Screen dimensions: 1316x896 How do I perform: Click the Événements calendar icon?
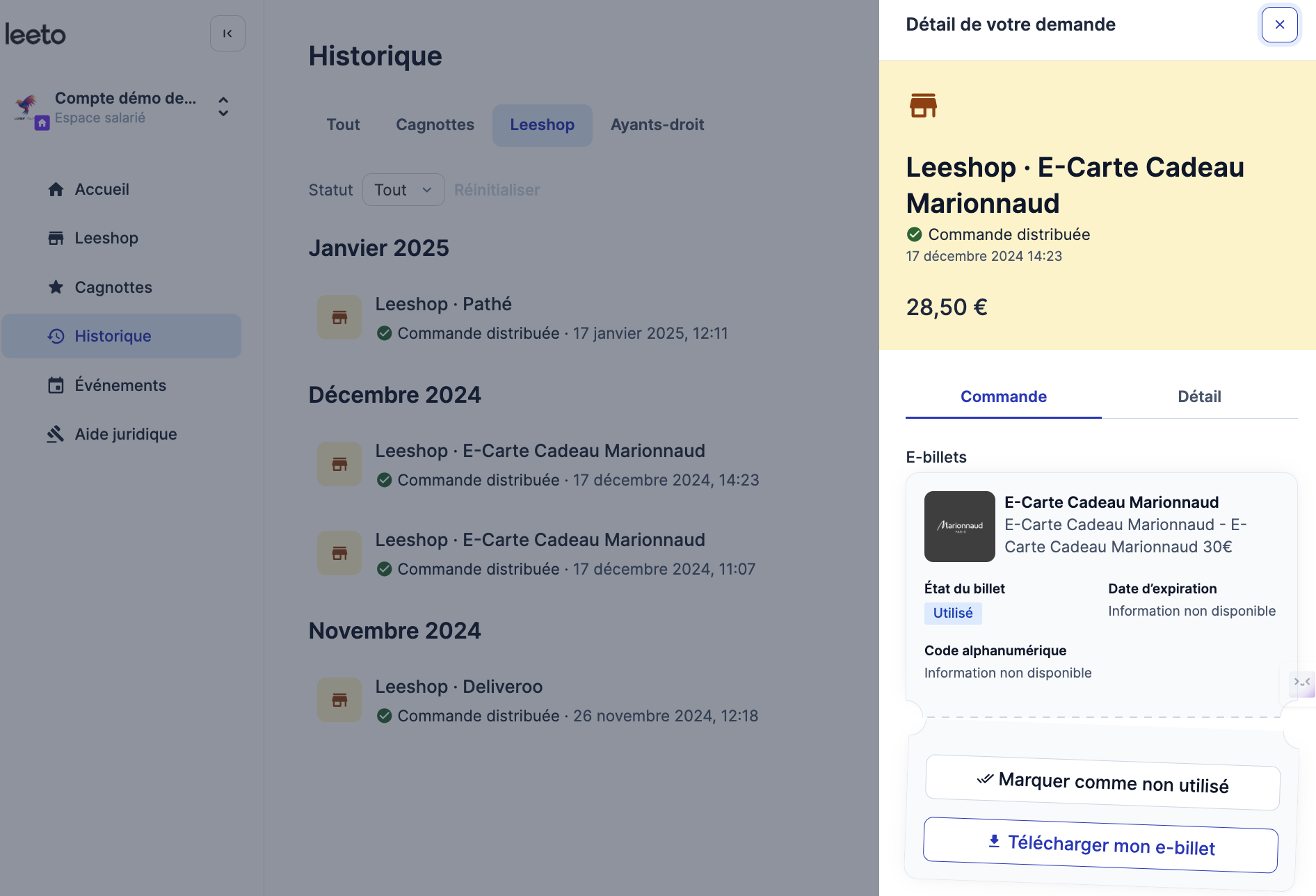tap(56, 385)
